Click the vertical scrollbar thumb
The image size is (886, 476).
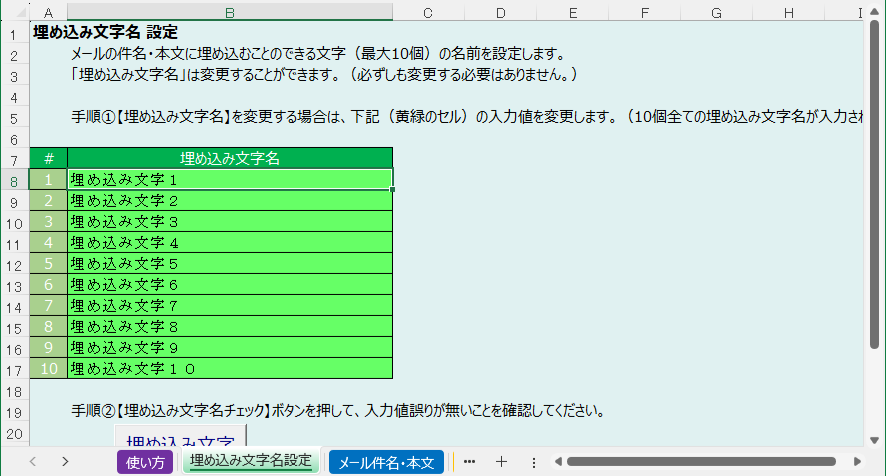click(875, 185)
